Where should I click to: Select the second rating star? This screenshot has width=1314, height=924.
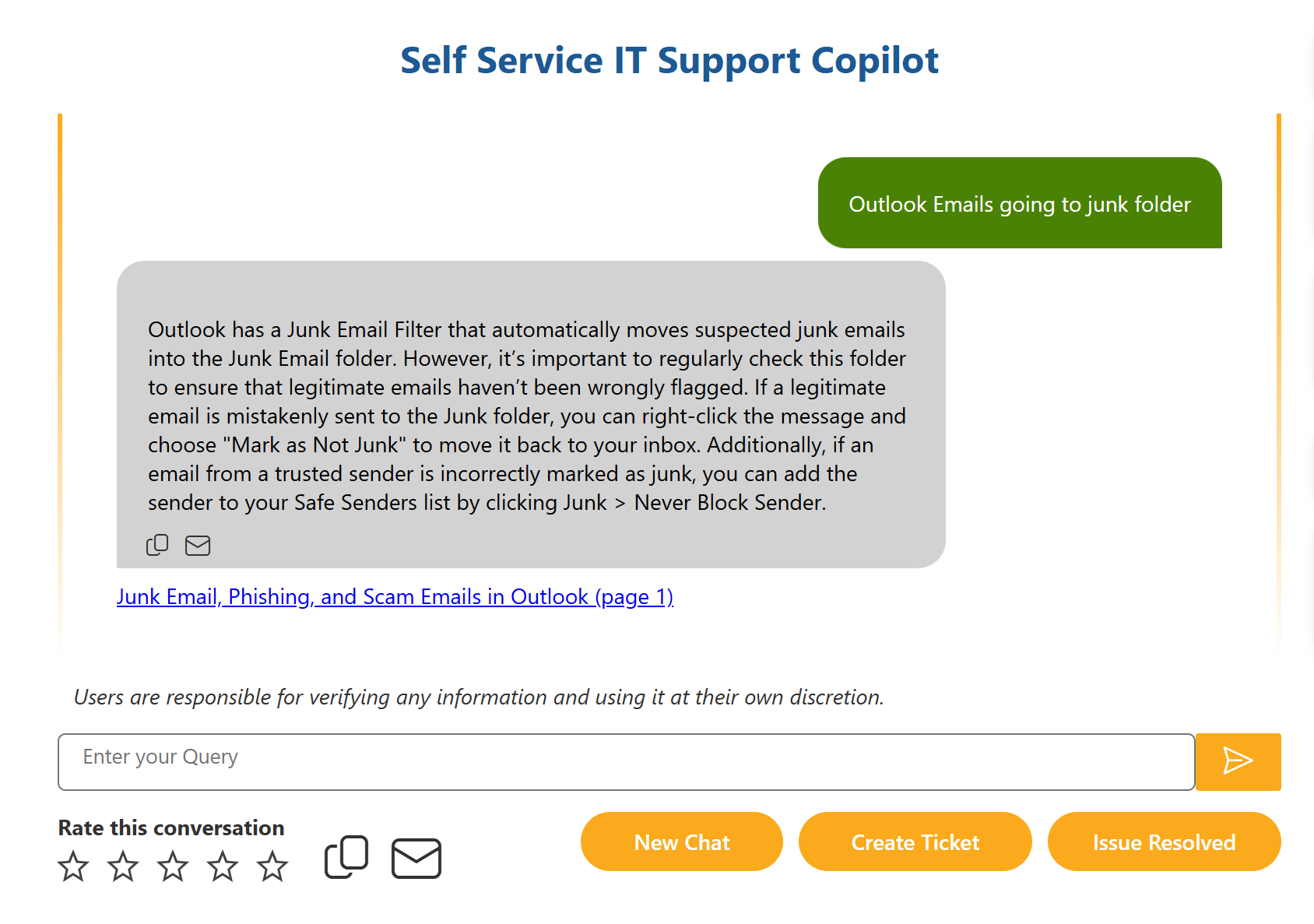click(124, 864)
